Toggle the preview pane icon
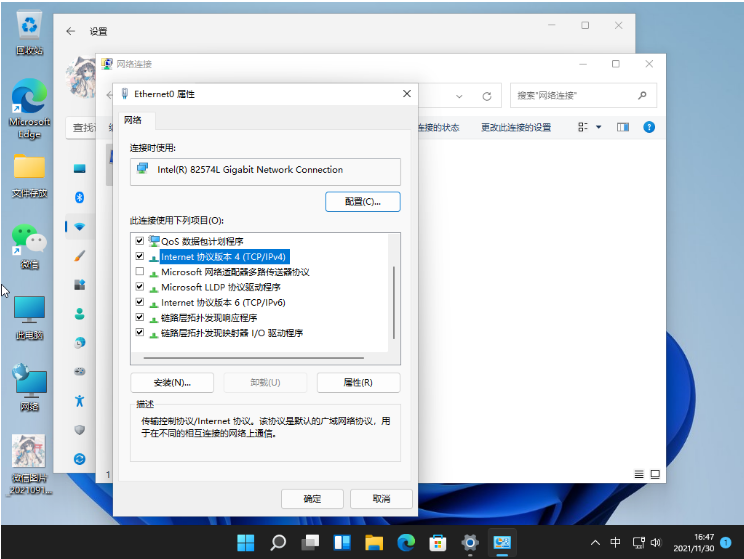 pos(622,127)
